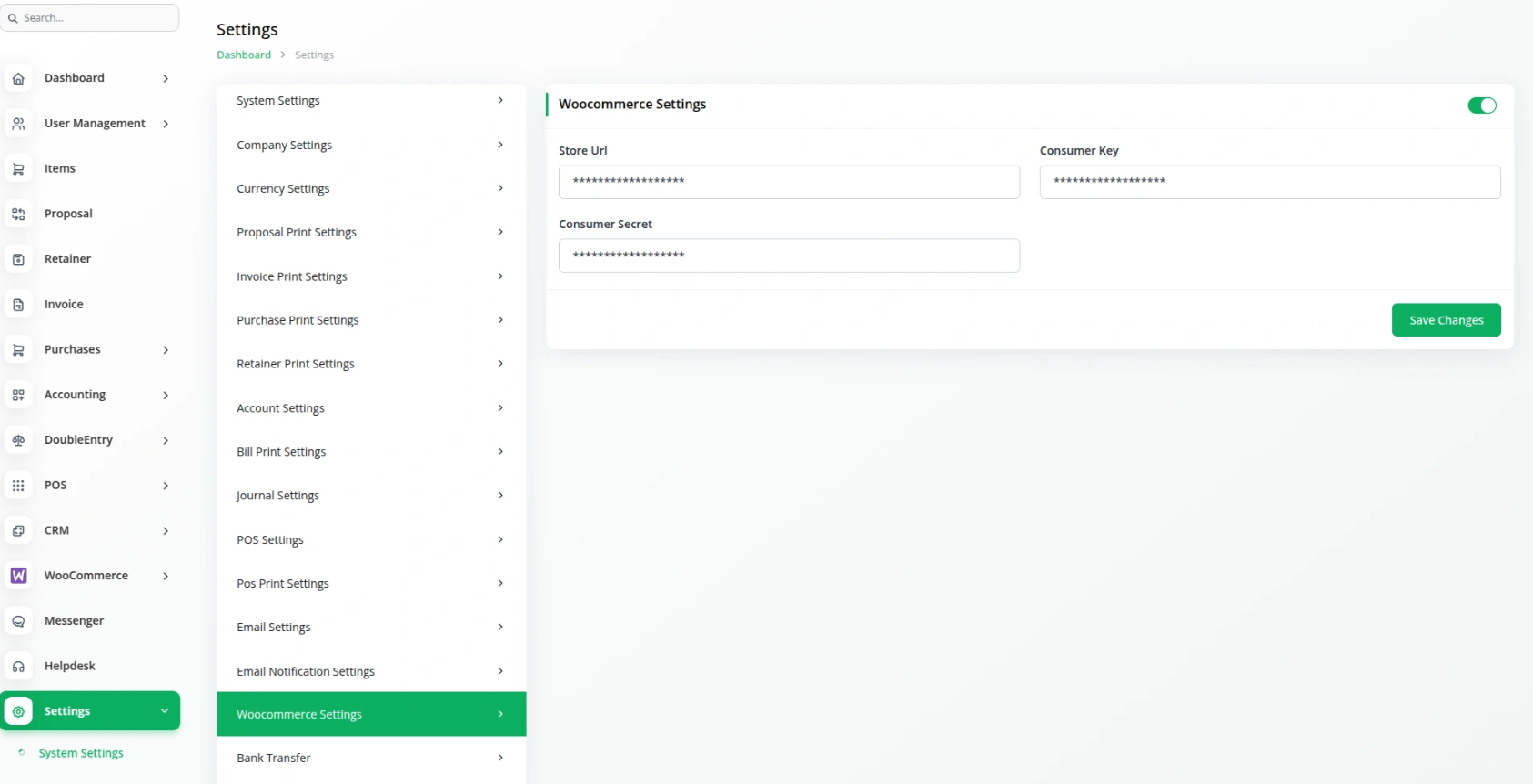Screen dimensions: 1533x784
Task: Click the Invoice document icon
Action: coord(18,305)
